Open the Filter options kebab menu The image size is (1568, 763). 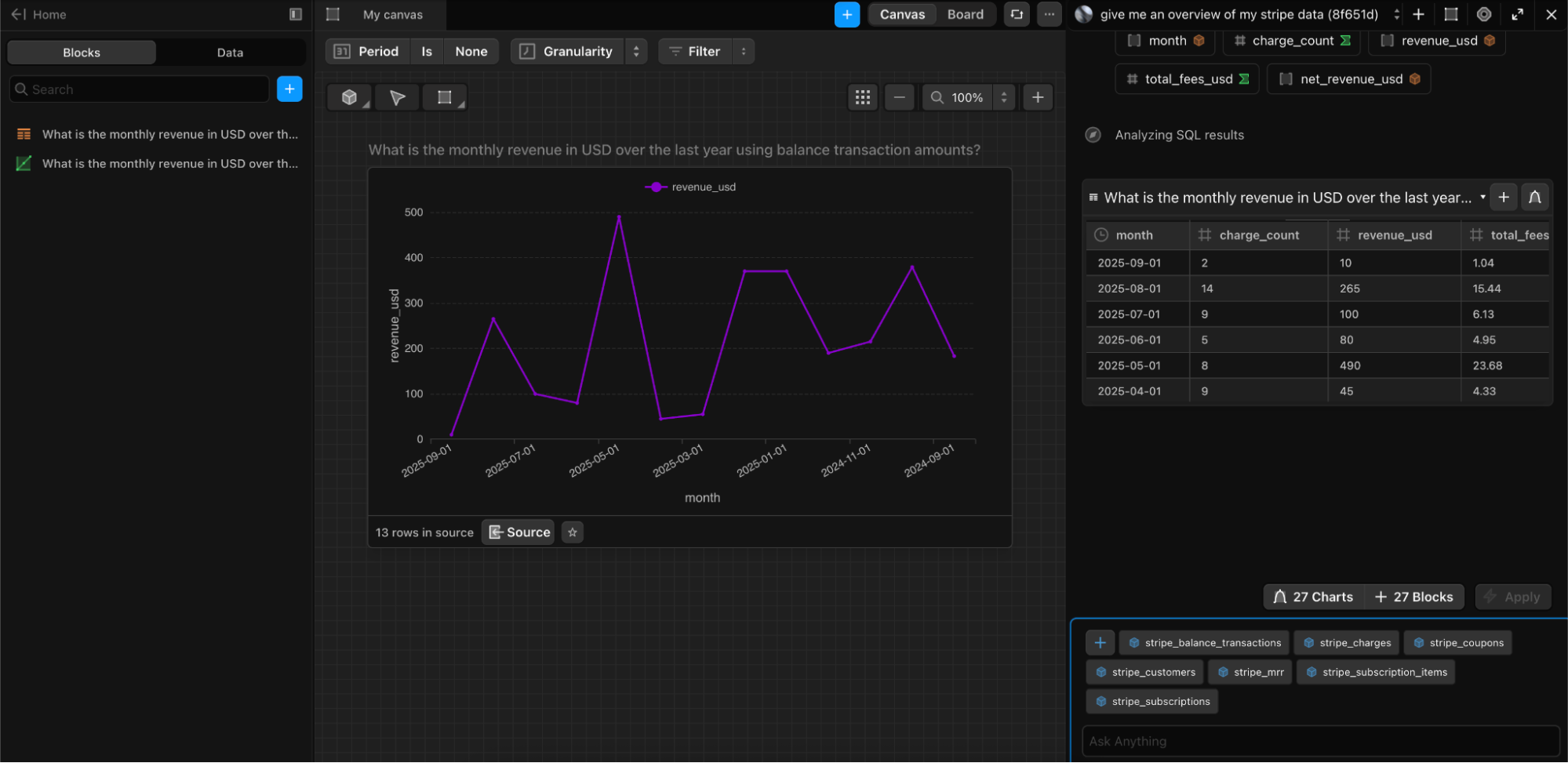pos(744,52)
